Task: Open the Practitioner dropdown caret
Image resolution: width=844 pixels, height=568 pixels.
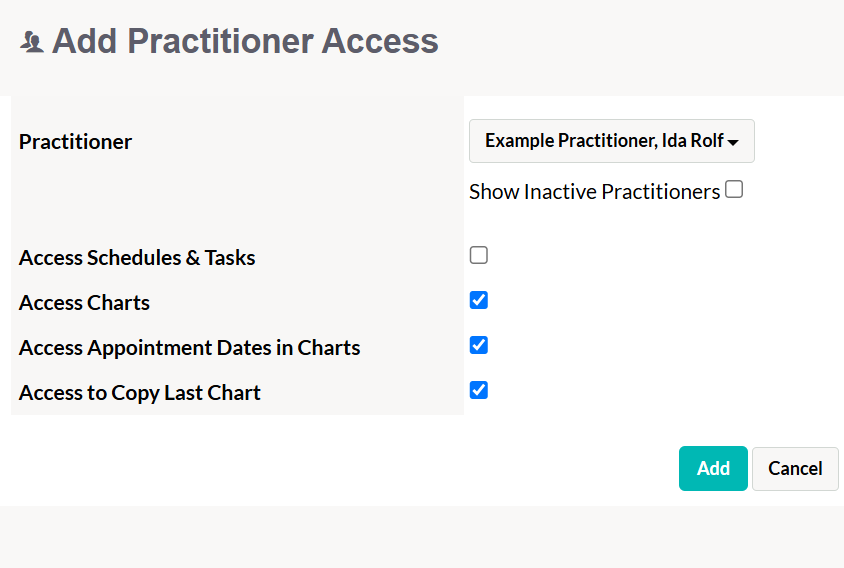Action: pos(733,143)
